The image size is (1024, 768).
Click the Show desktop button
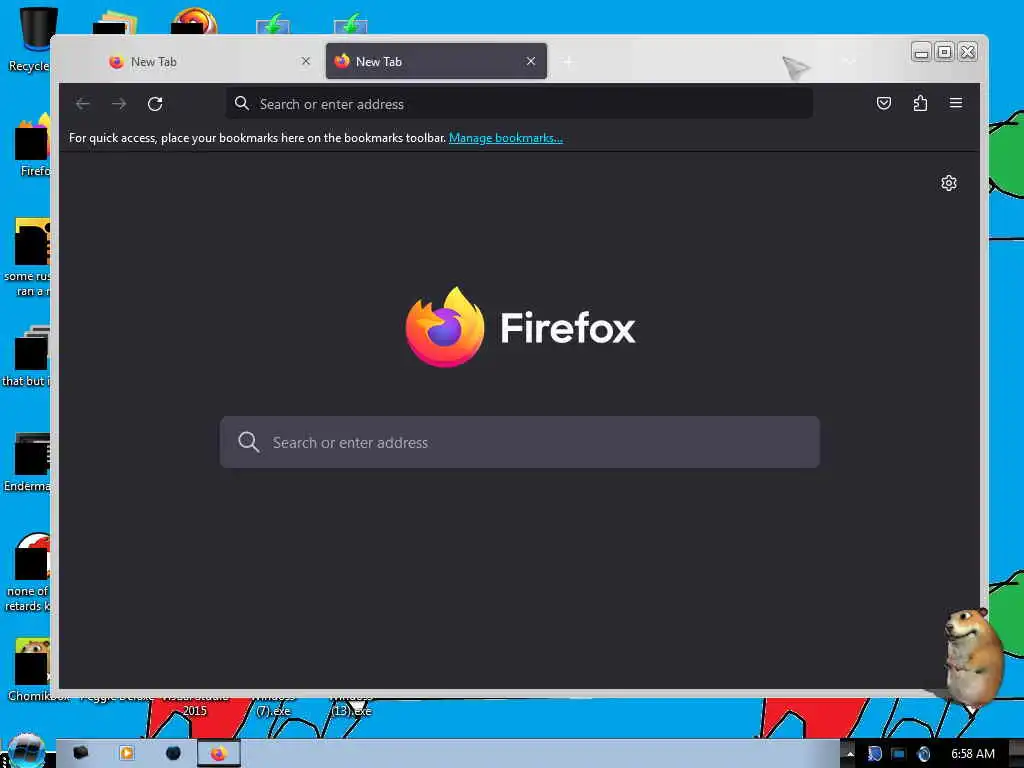point(1016,754)
